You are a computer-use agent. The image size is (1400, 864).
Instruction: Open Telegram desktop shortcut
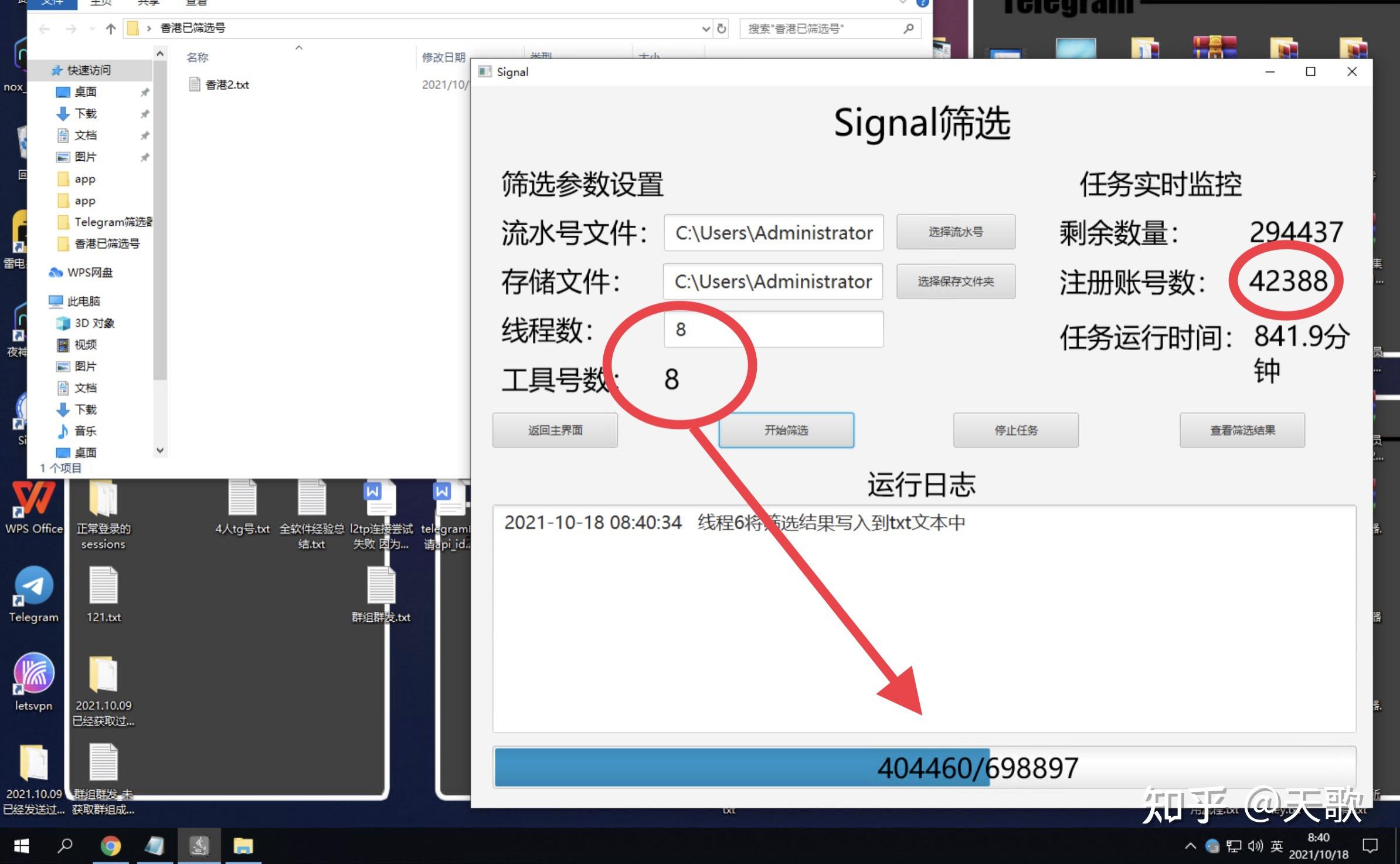coord(34,595)
